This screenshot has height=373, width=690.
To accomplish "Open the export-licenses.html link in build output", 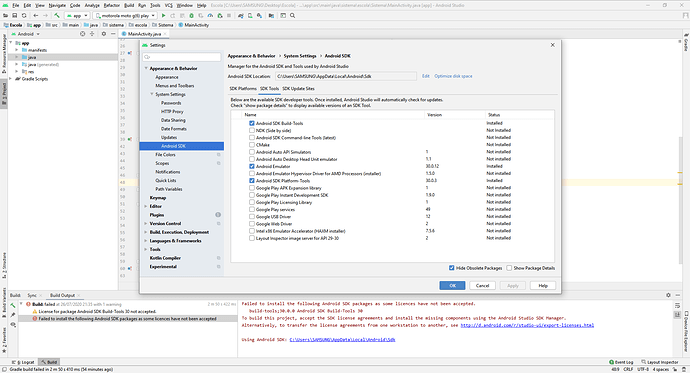I will (527, 325).
